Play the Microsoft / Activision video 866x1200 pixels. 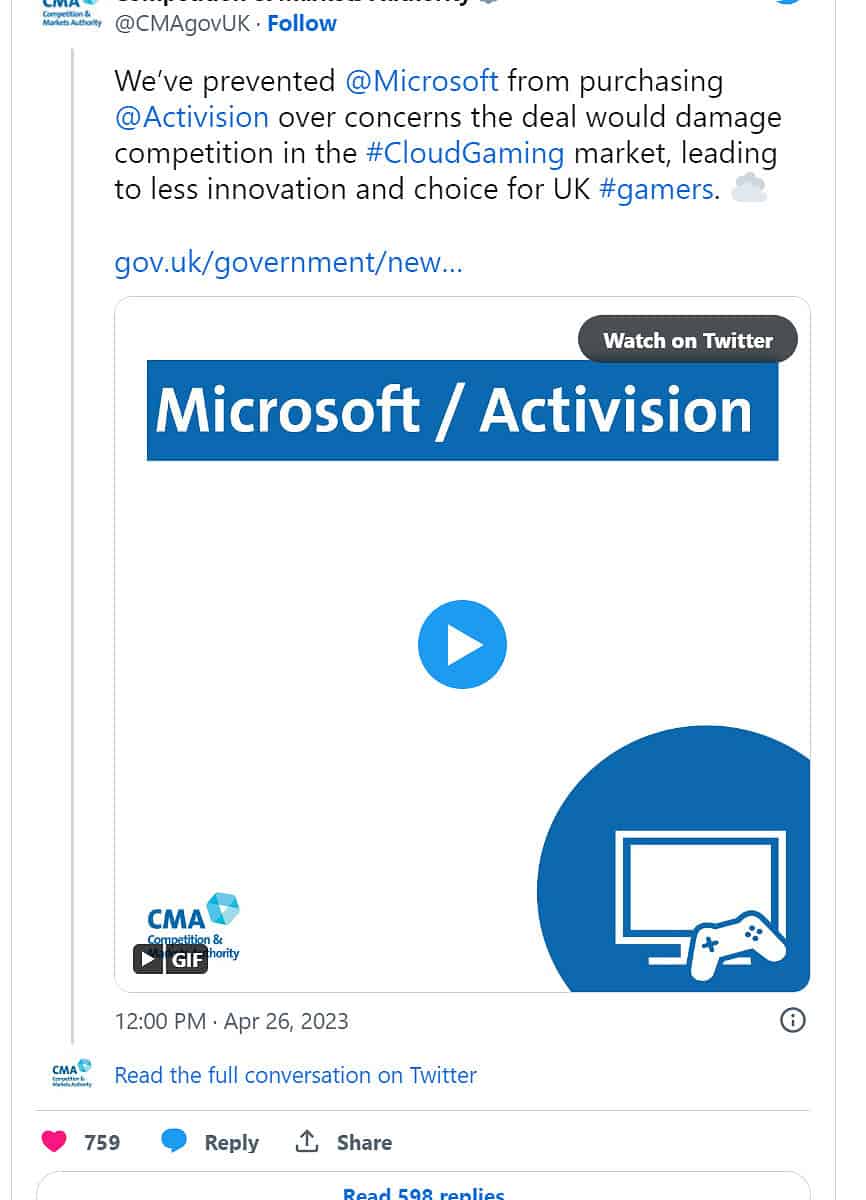coord(462,644)
